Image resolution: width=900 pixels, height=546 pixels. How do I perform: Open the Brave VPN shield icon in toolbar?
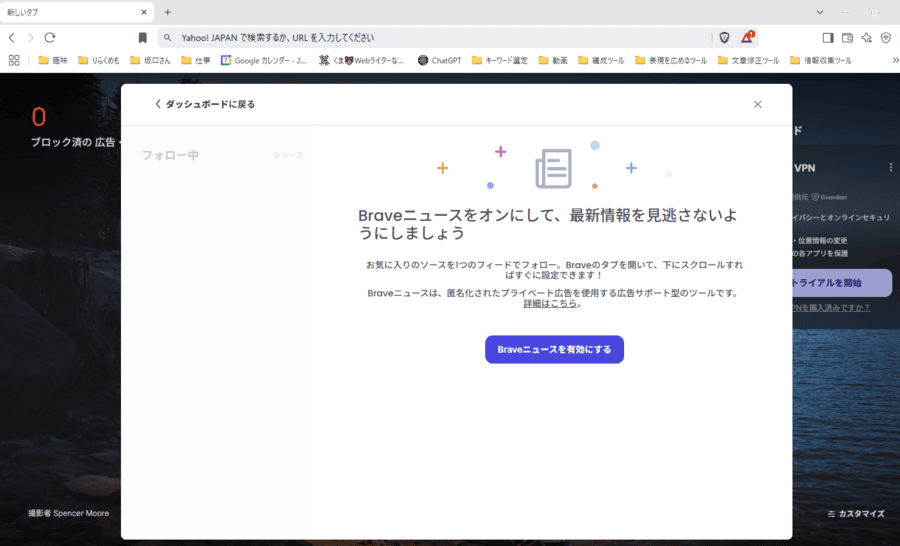click(886, 38)
